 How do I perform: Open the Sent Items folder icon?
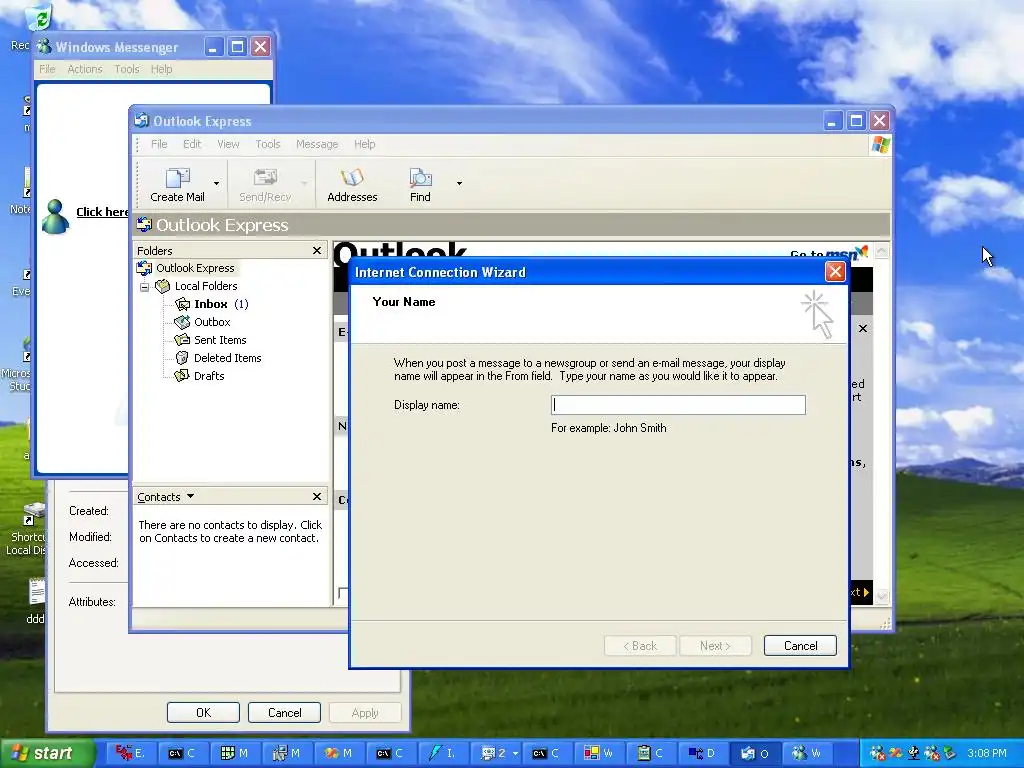coord(182,340)
